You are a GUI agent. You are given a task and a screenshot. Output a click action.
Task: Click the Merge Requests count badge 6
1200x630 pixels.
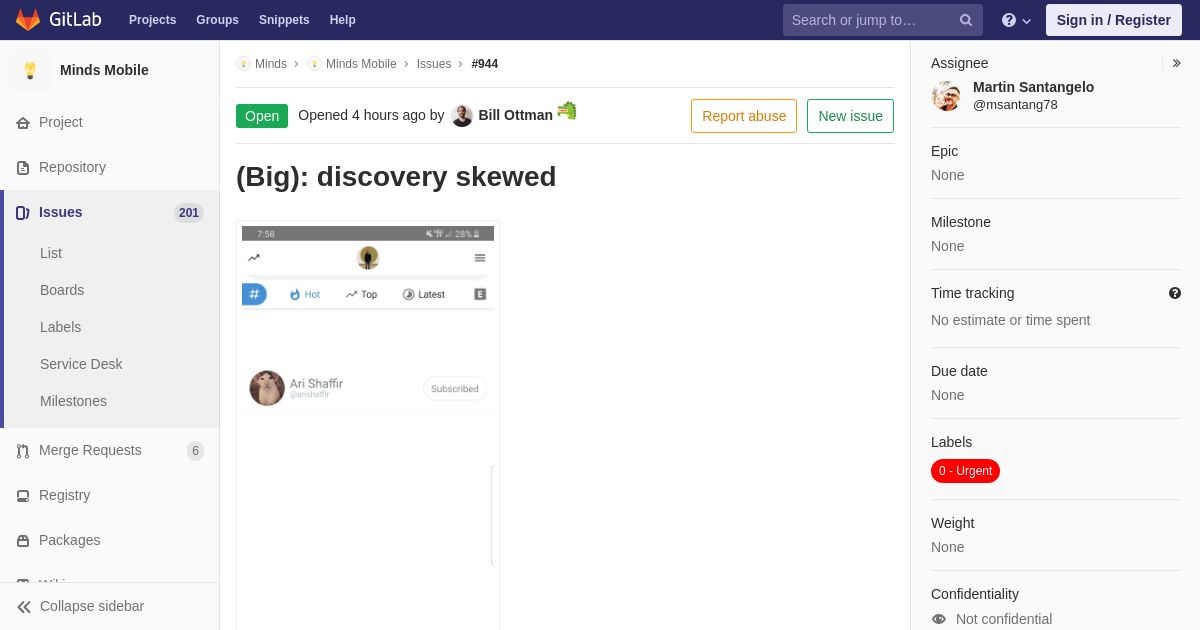[195, 451]
